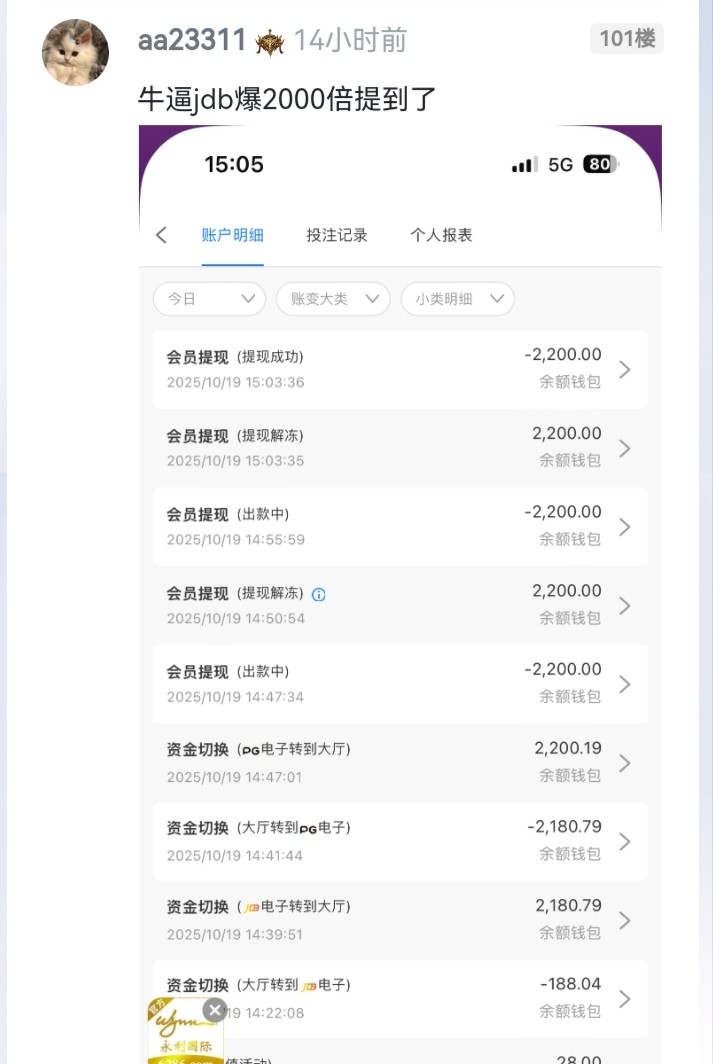This screenshot has height=1064, width=713.
Task: Open the -188.04 transfer record arrow
Action: (x=625, y=999)
